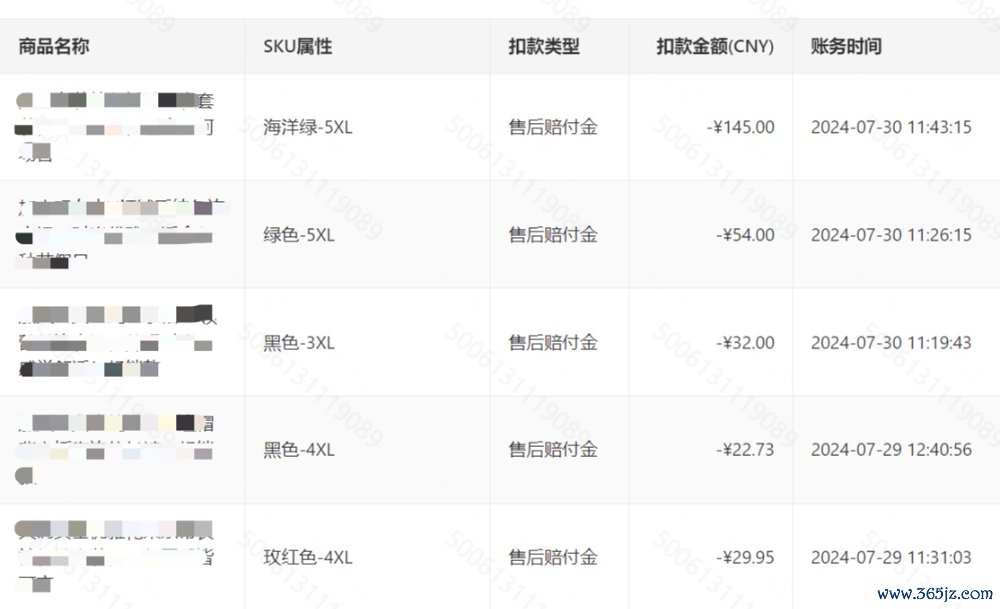Click timestamp 2024-07-30 11:43:15
This screenshot has height=609, width=1000.
coord(891,128)
